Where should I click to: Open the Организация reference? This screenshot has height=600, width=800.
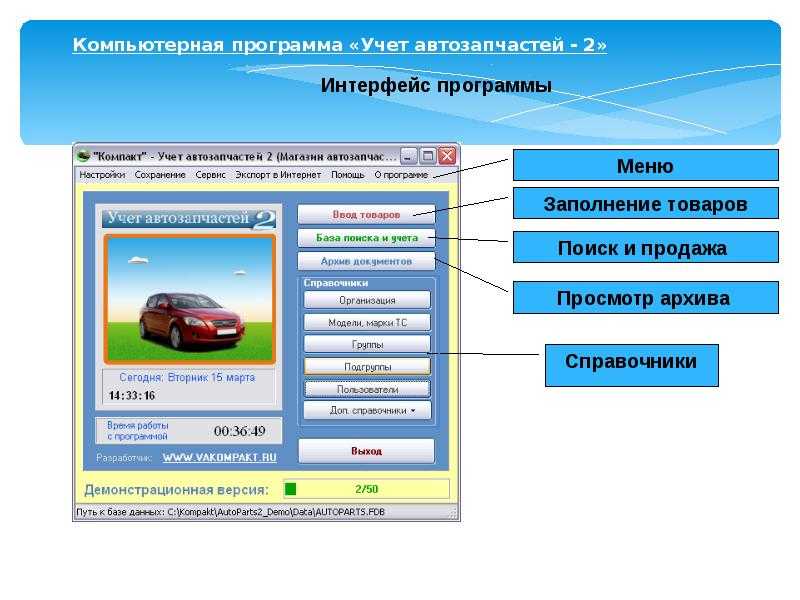pos(367,301)
